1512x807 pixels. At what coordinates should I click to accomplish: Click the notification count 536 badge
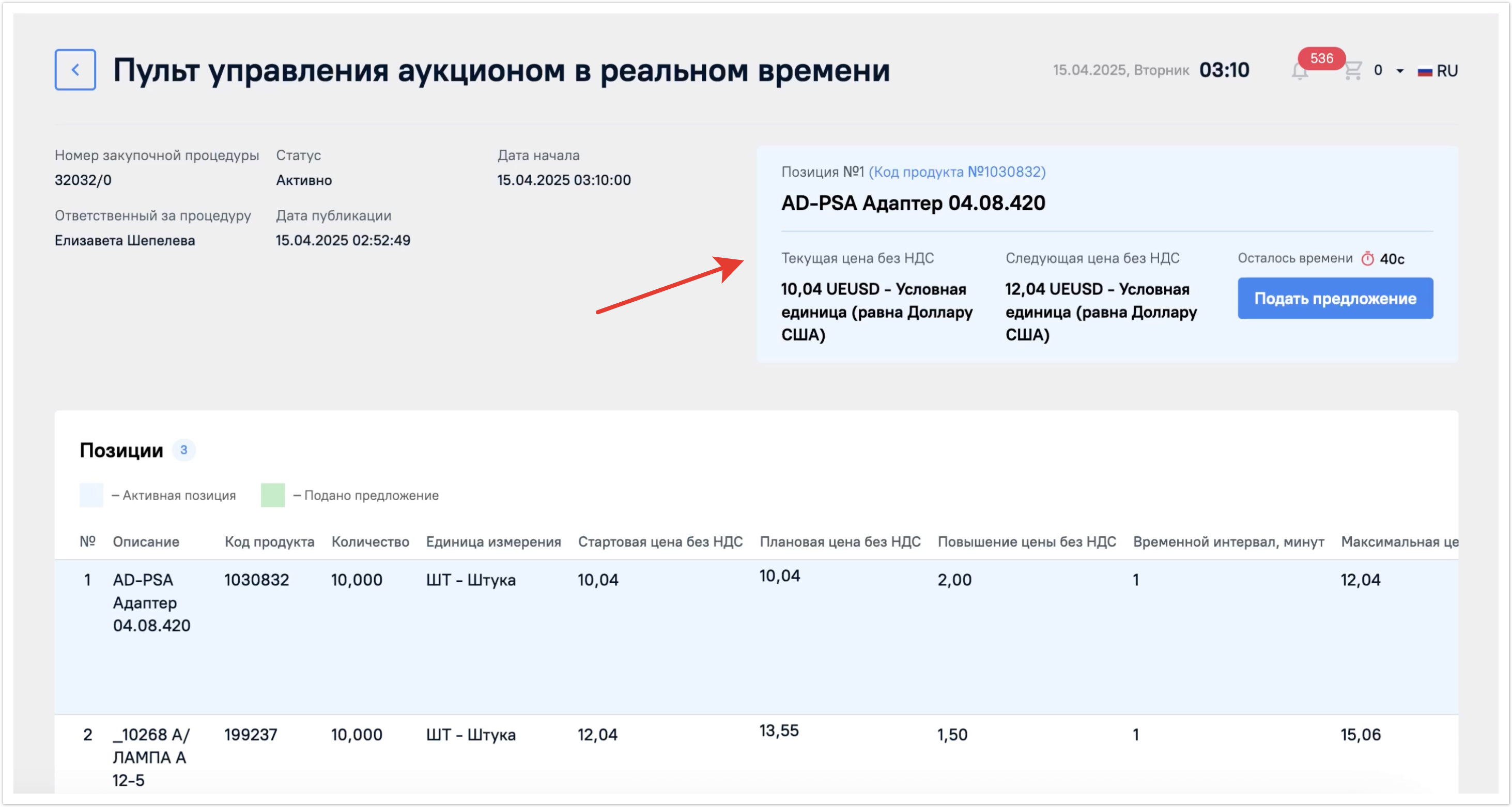tap(1321, 58)
